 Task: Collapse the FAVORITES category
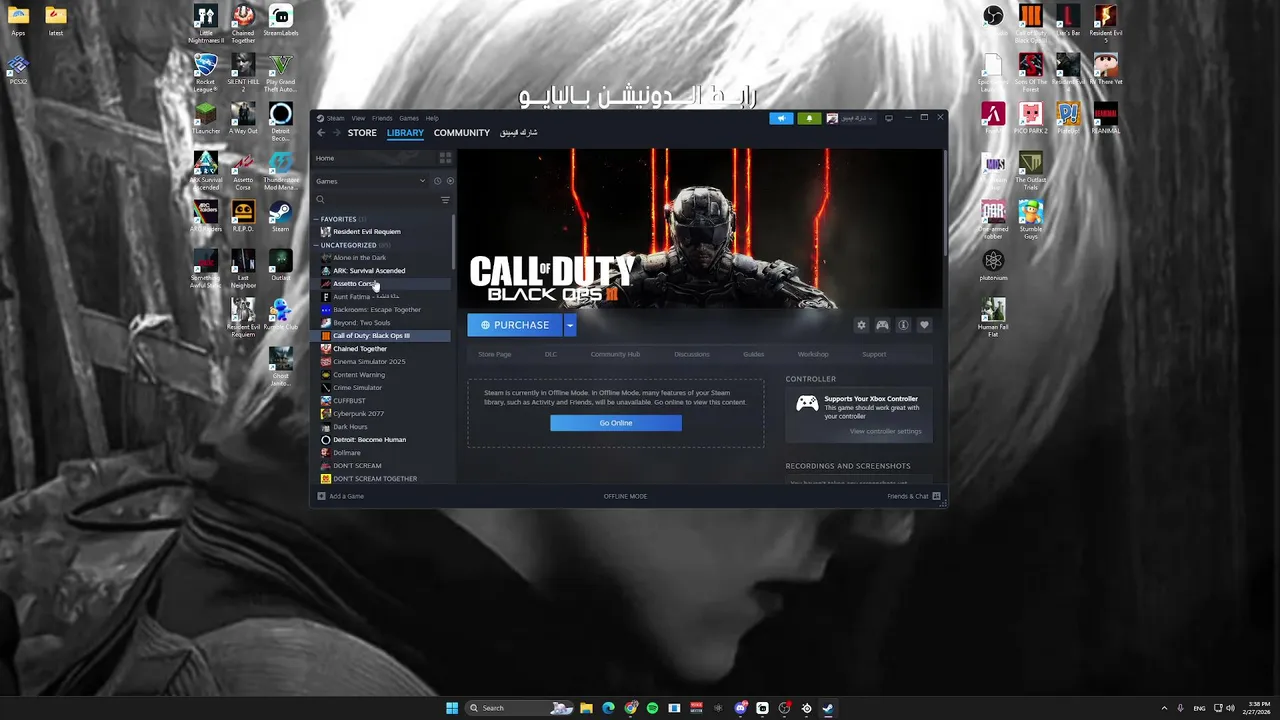pyautogui.click(x=316, y=219)
